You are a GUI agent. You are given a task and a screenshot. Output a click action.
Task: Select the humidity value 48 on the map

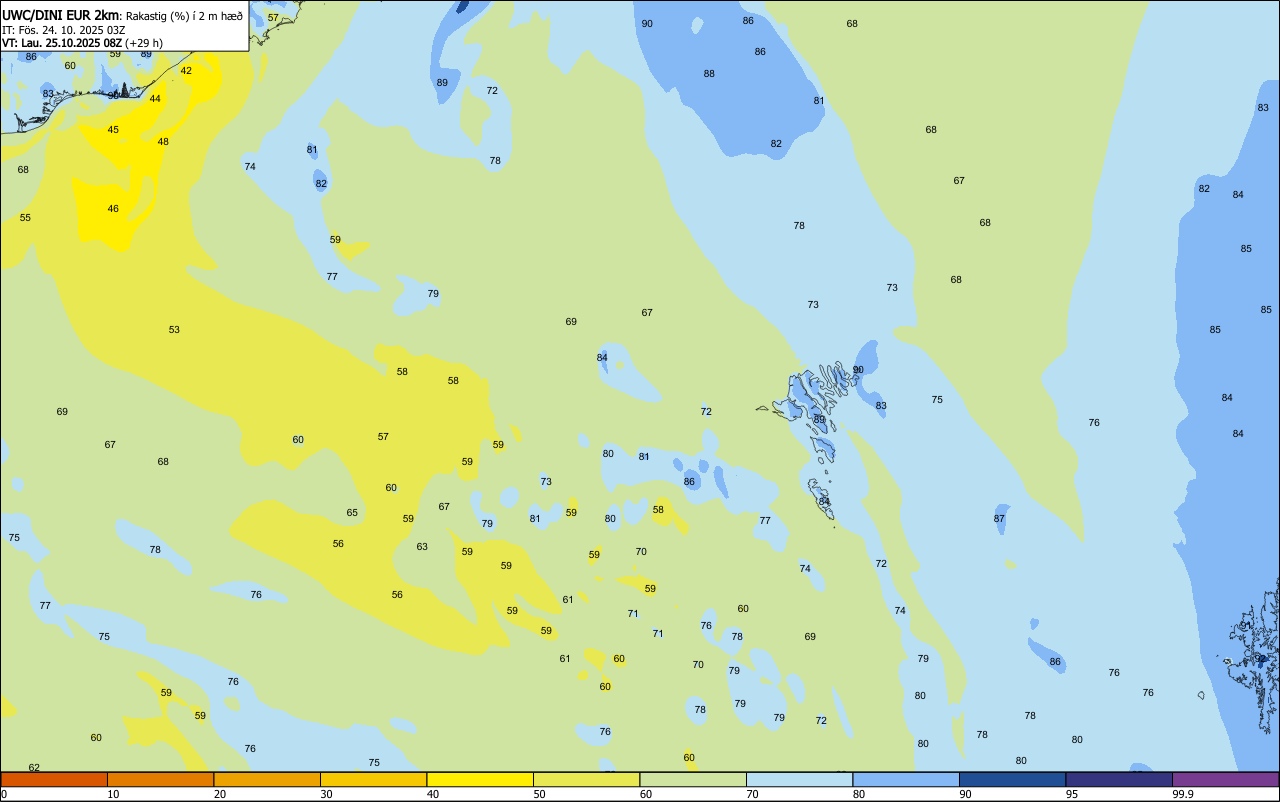click(163, 141)
